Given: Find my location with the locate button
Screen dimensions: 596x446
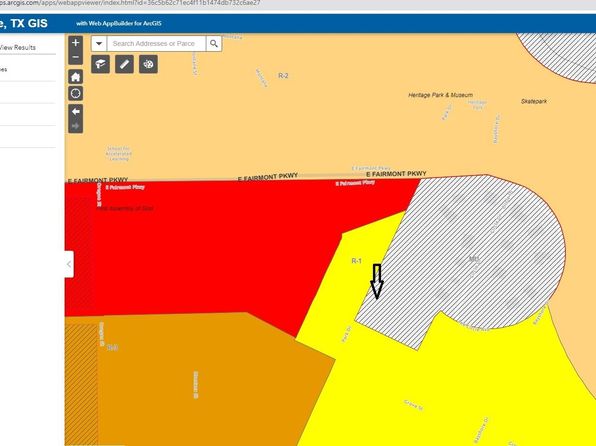Looking at the screenshot, I should coord(75,93).
